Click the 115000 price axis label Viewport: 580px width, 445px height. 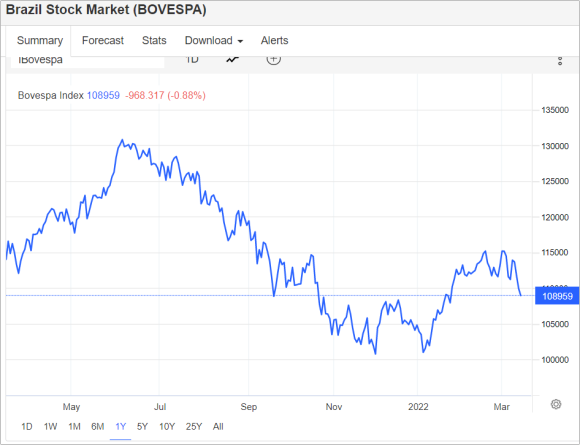(x=555, y=252)
